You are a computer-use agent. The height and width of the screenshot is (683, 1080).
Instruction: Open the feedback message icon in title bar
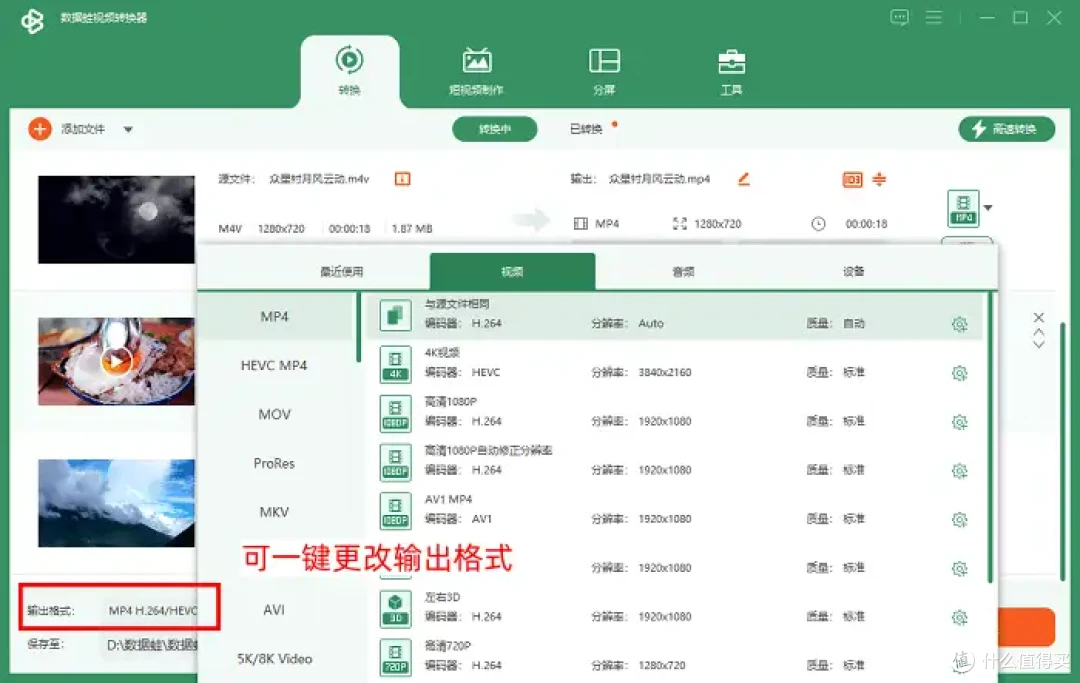(900, 17)
